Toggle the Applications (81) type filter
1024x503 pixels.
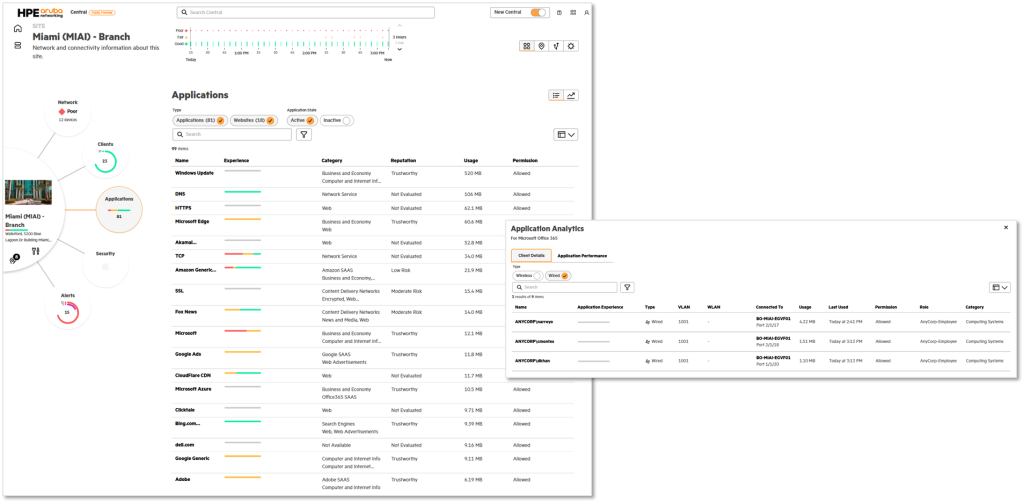point(200,121)
